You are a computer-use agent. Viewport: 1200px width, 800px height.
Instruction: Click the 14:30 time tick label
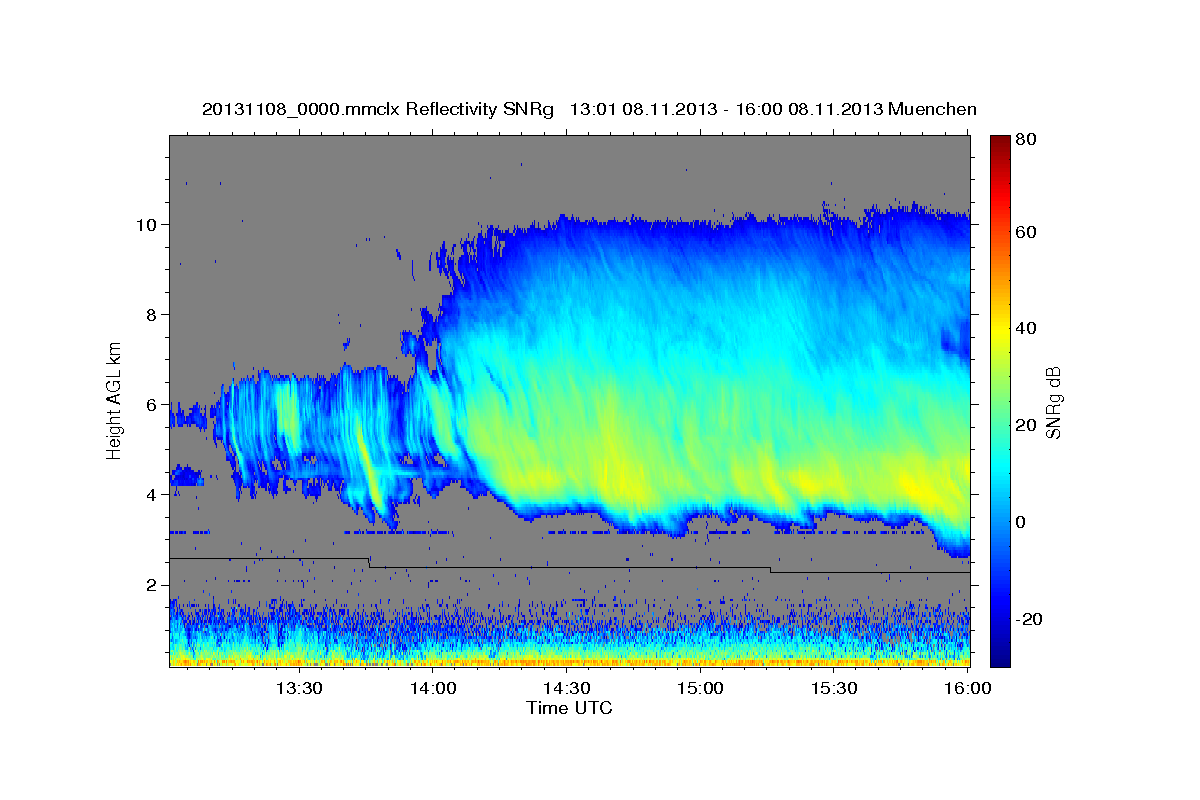(x=567, y=688)
